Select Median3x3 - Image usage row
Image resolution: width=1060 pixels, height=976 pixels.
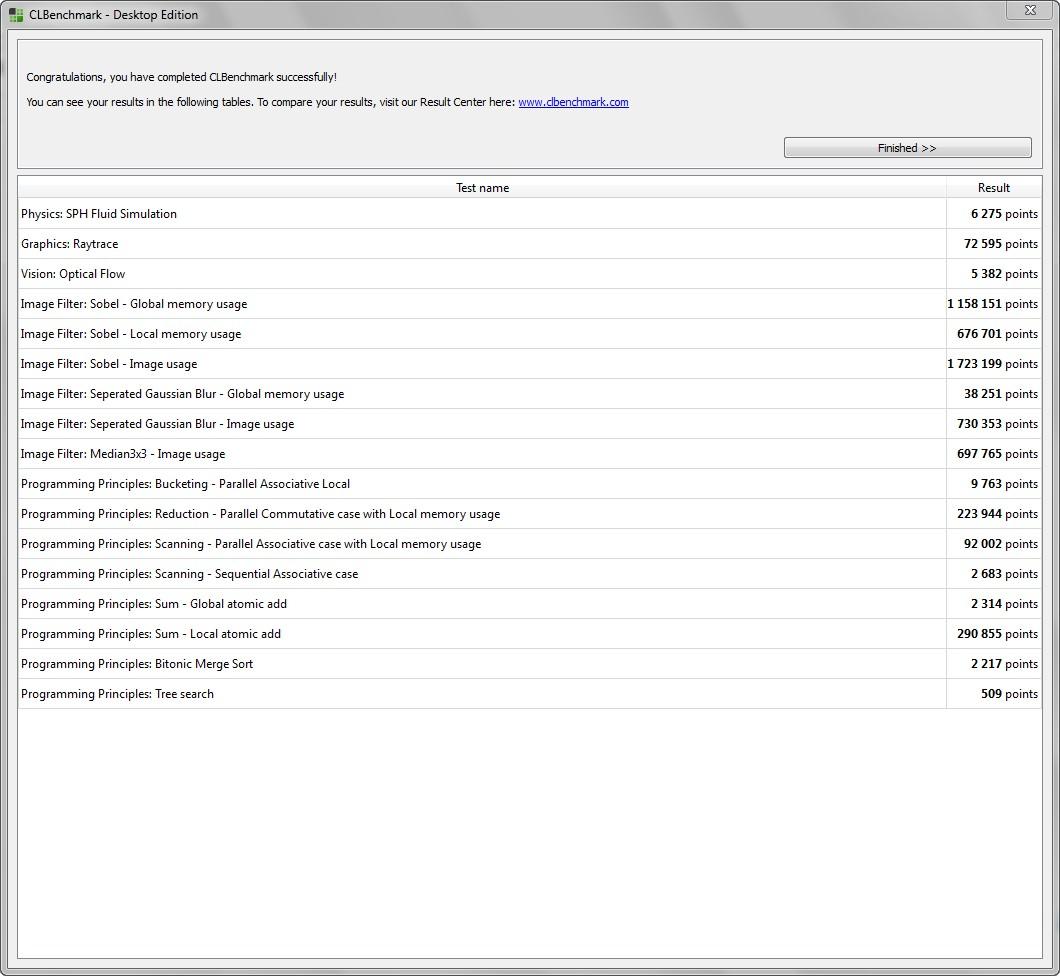tap(123, 454)
